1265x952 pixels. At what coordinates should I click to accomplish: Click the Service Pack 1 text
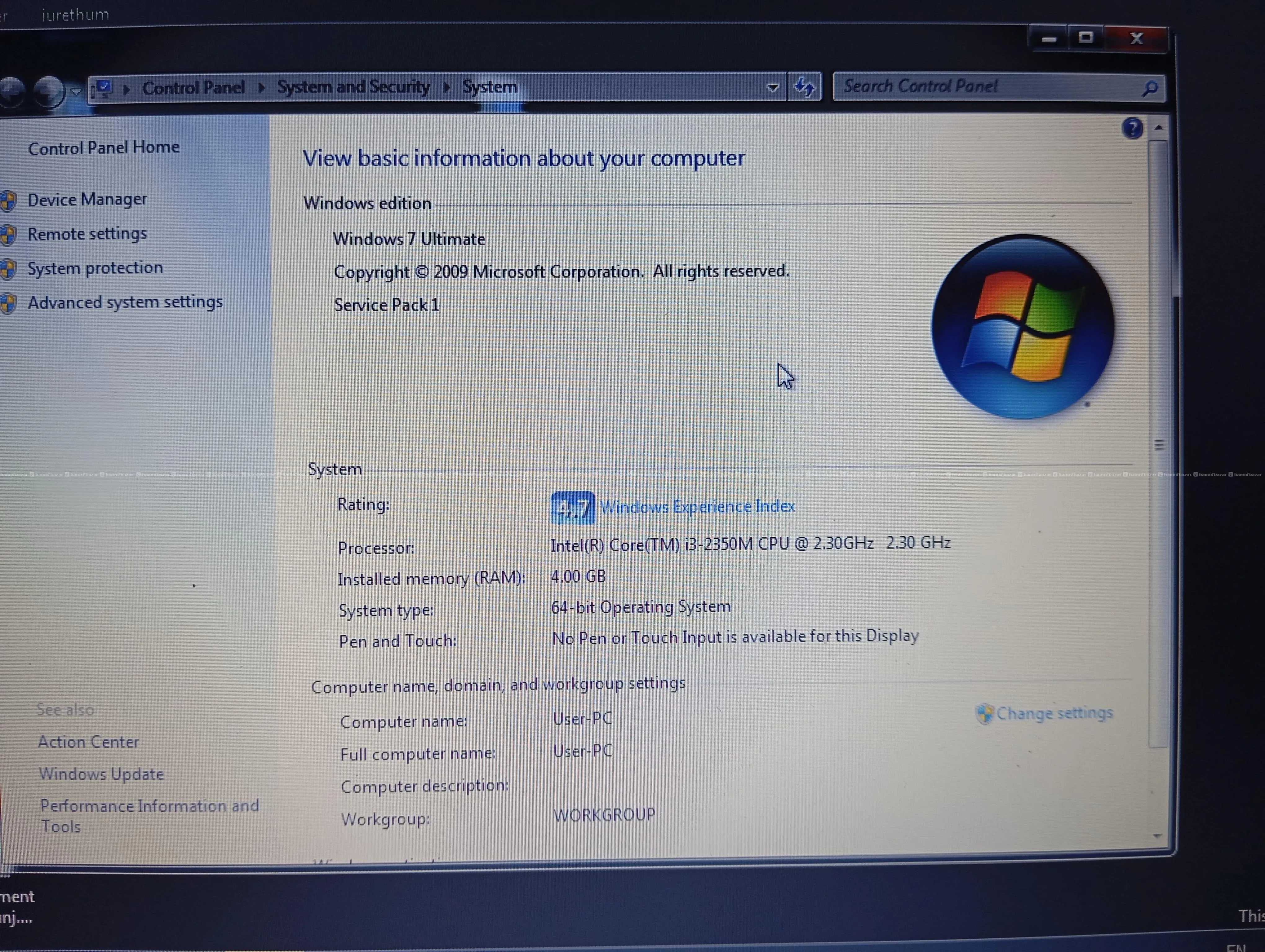[387, 305]
